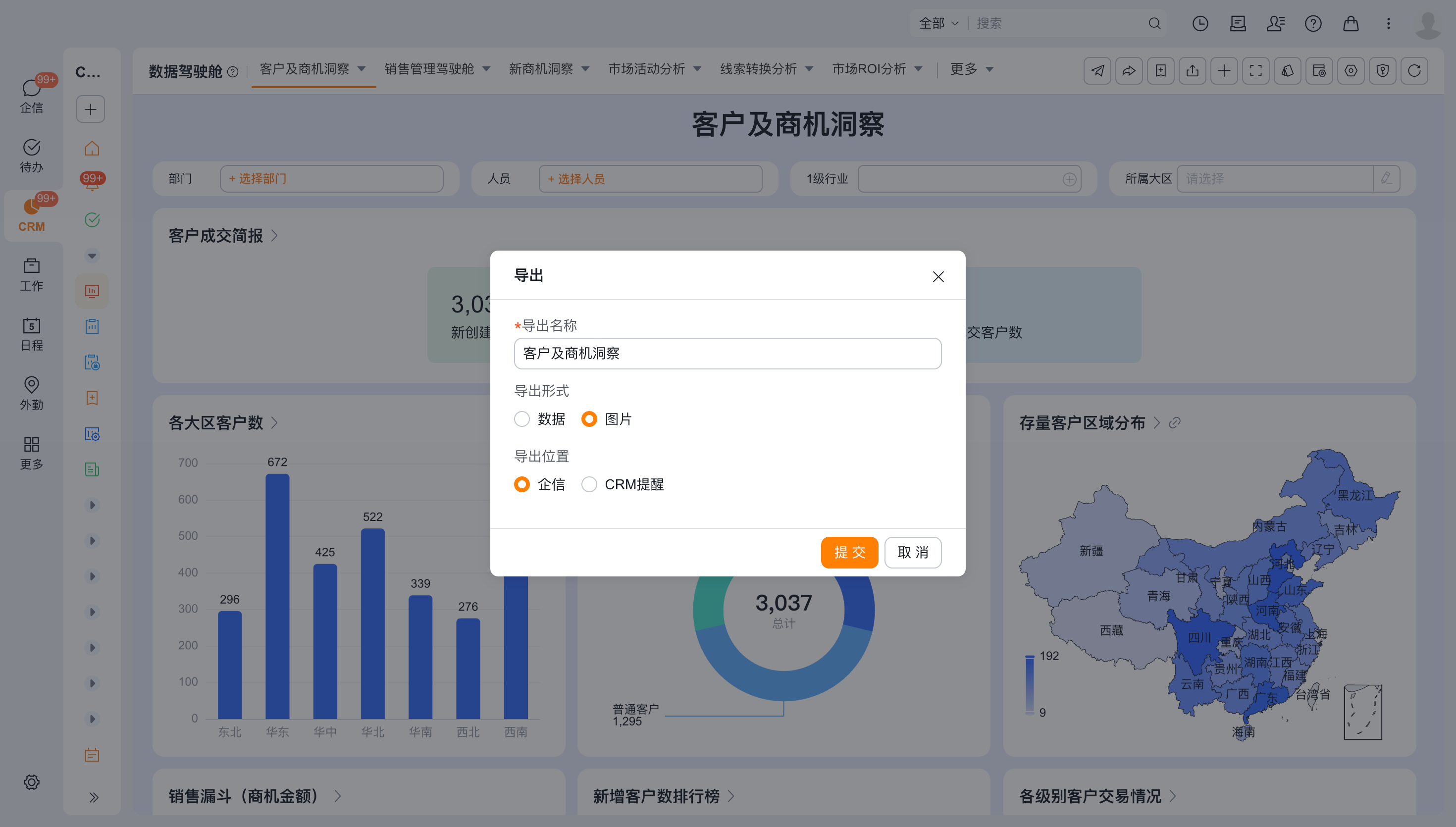Select the 数据 export format radio
This screenshot has width=1456, height=827.
(x=522, y=419)
